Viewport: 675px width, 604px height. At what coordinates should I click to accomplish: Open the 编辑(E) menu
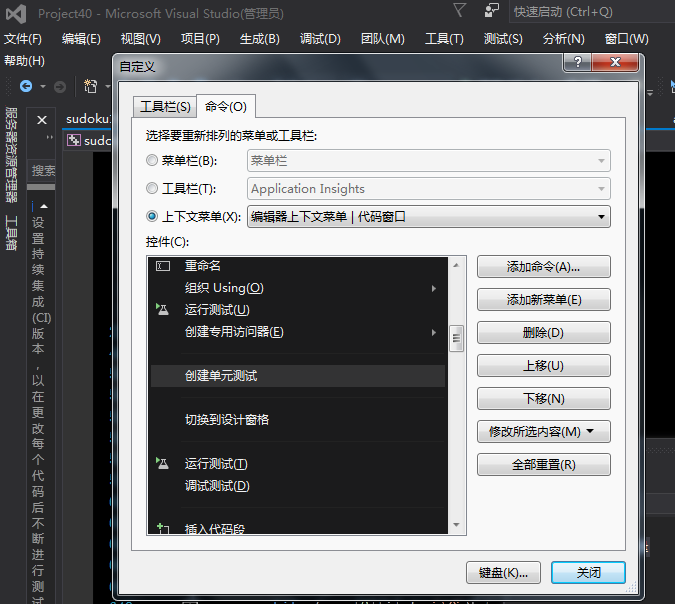pos(81,39)
